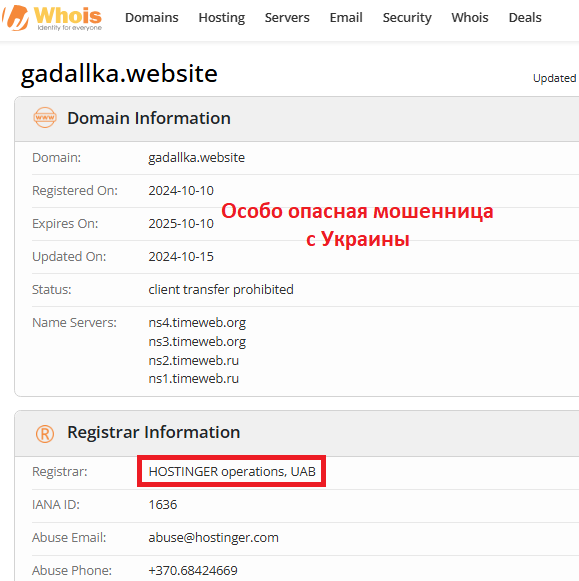
Task: Open the Servers menu
Action: 287,17
